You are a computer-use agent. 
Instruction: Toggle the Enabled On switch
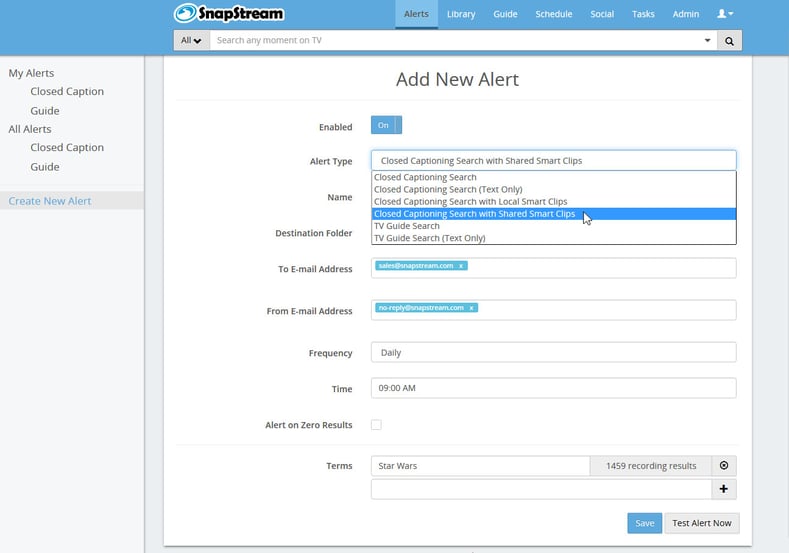386,125
